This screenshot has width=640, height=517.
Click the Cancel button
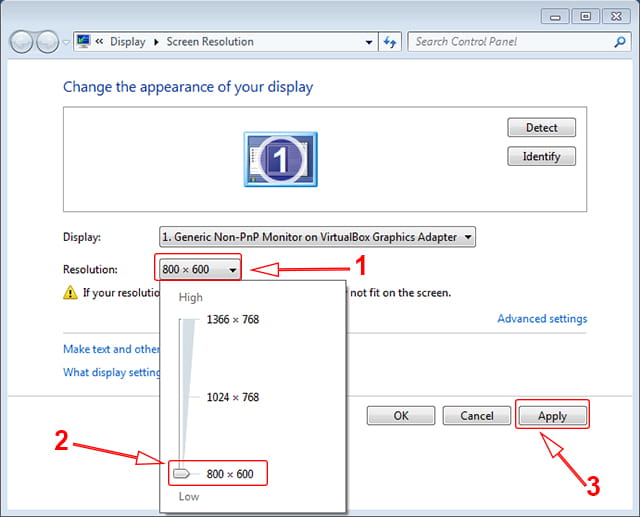(x=477, y=415)
